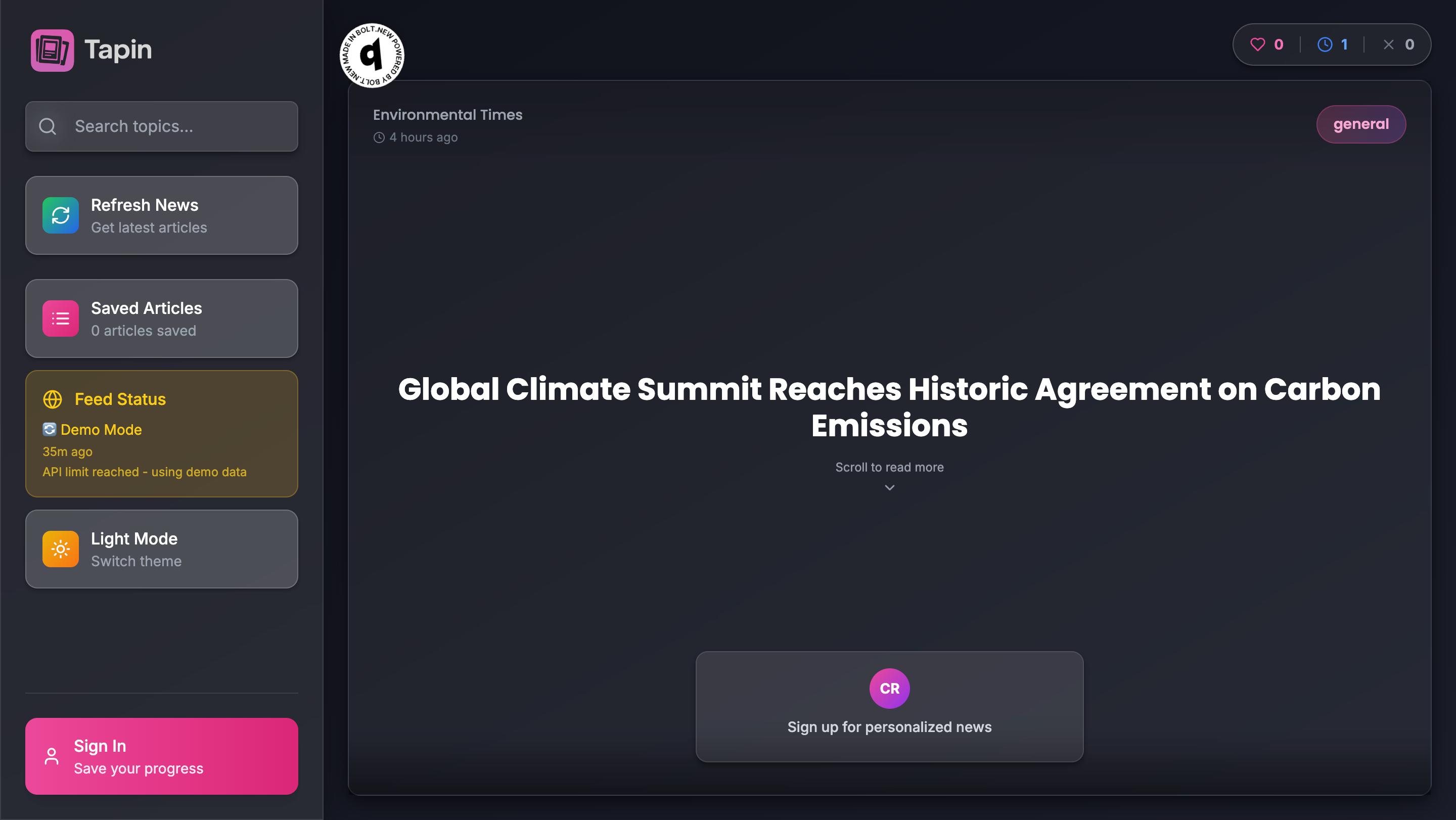Click the Demo Mode sync indicator
This screenshot has height=820, width=1456.
[49, 430]
